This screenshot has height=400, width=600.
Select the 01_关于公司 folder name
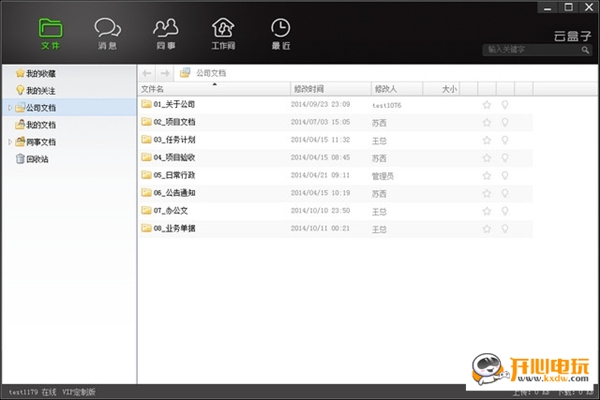[174, 104]
